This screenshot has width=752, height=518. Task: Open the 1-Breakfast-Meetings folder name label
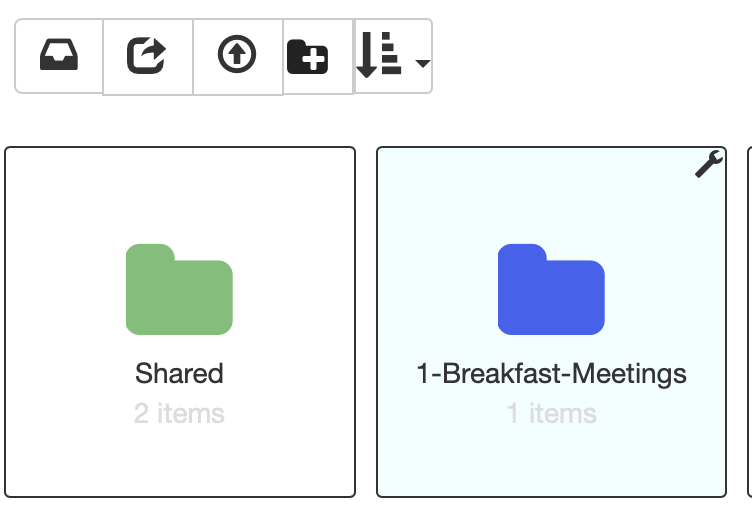[x=551, y=374]
